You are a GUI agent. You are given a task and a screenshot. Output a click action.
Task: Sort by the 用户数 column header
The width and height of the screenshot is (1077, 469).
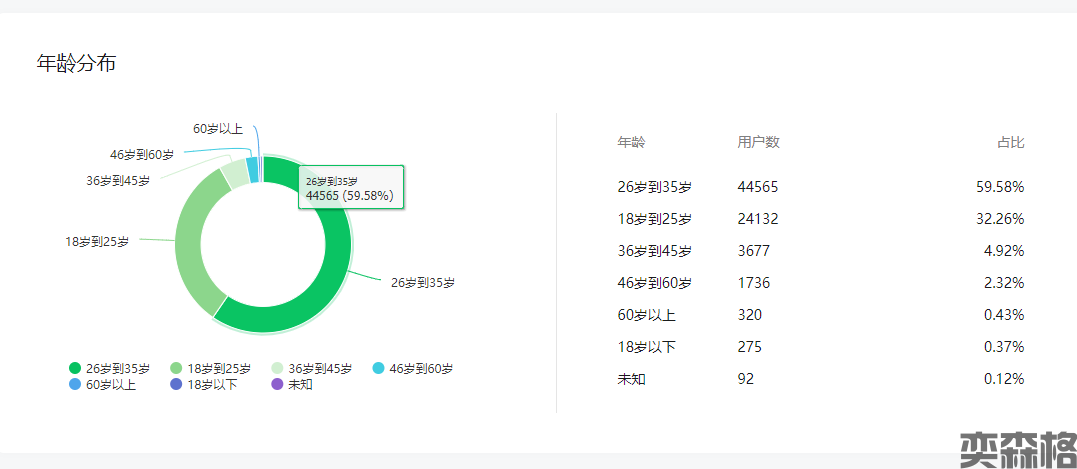pos(758,142)
